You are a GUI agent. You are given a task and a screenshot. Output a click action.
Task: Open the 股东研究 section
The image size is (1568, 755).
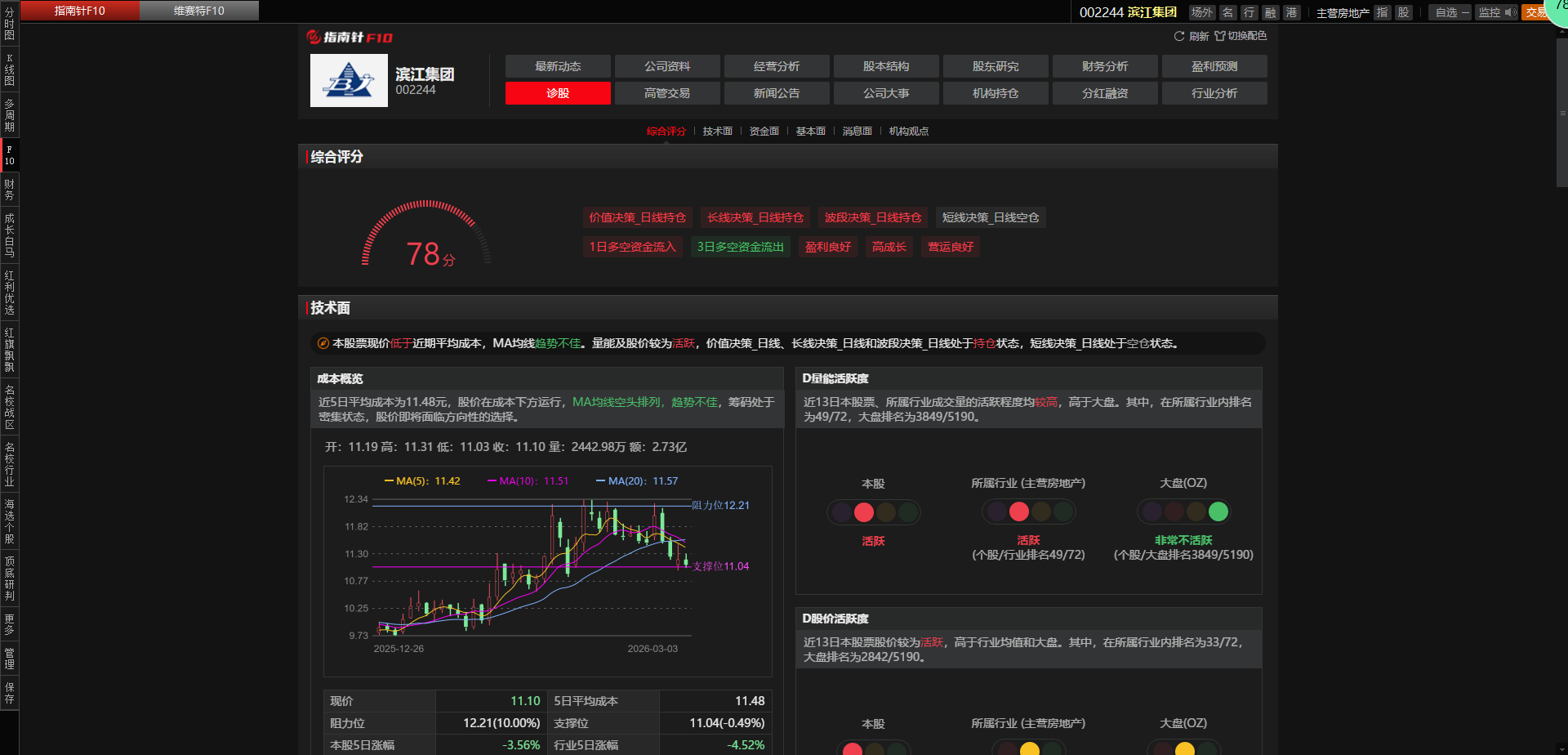[x=996, y=66]
